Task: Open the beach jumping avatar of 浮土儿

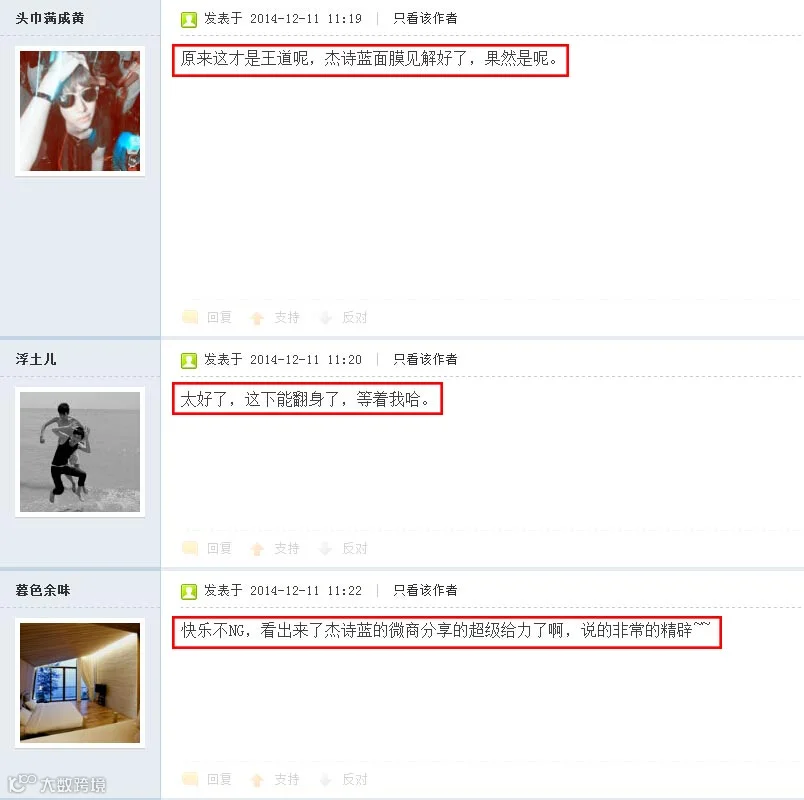Action: (80, 452)
